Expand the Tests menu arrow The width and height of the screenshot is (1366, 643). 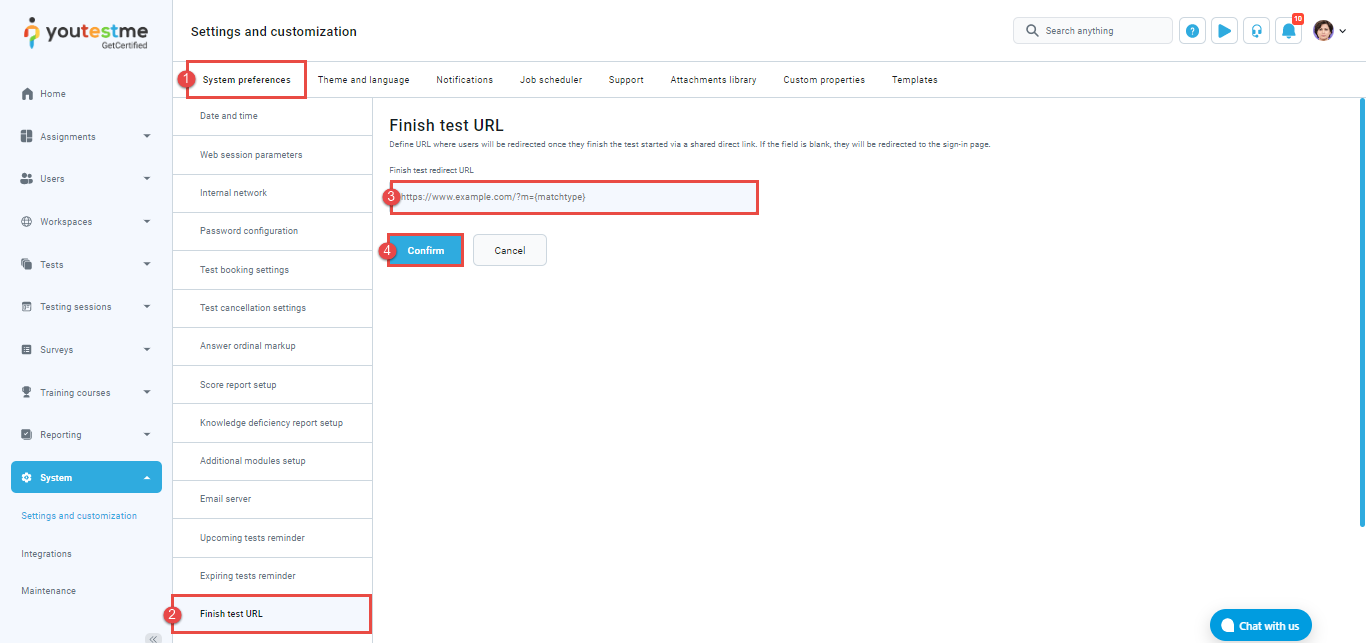pos(147,265)
